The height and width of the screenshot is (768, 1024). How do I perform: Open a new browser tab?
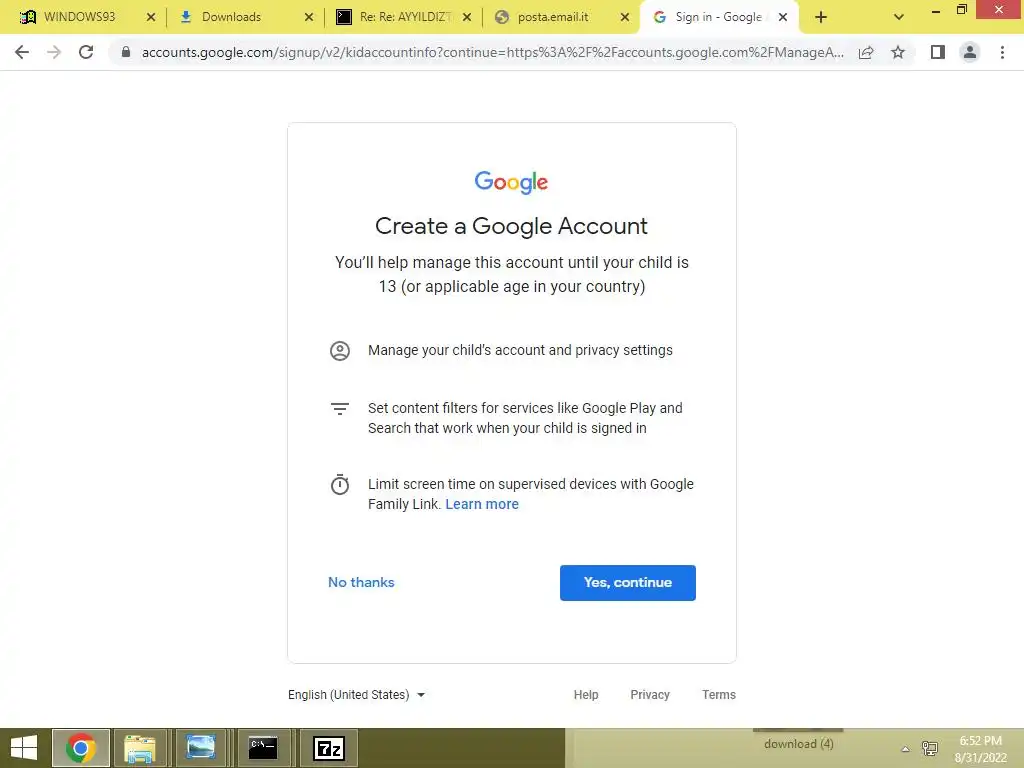coord(821,17)
